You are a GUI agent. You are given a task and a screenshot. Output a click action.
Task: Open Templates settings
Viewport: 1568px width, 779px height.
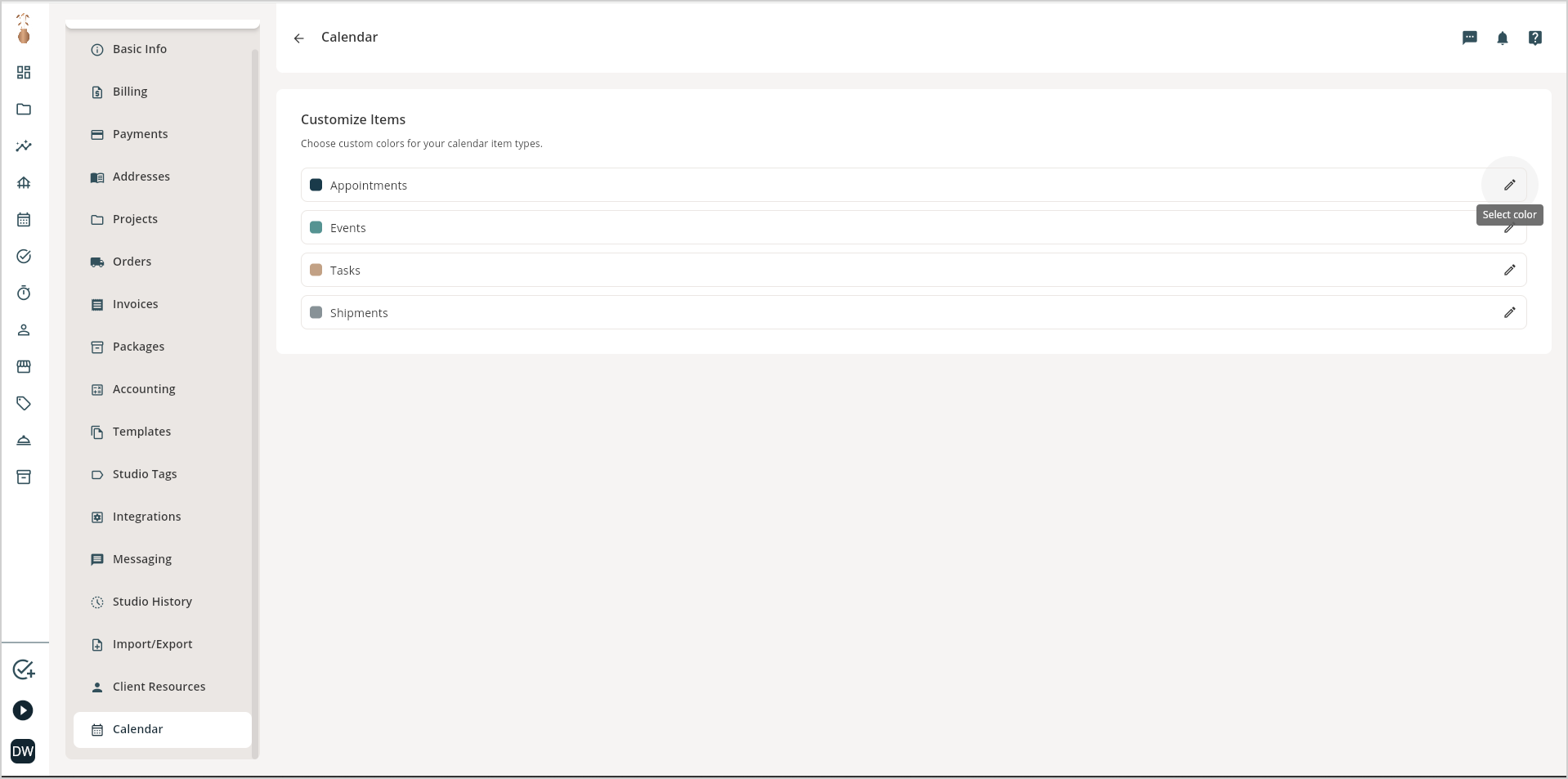click(x=163, y=432)
